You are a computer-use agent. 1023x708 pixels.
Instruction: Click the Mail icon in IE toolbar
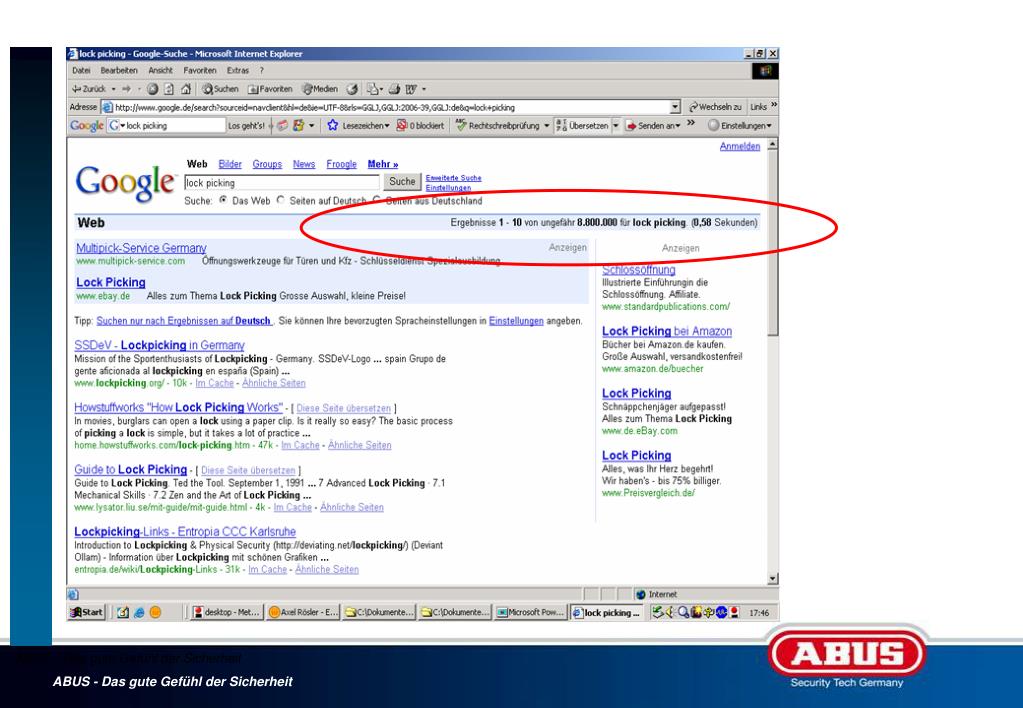point(373,89)
